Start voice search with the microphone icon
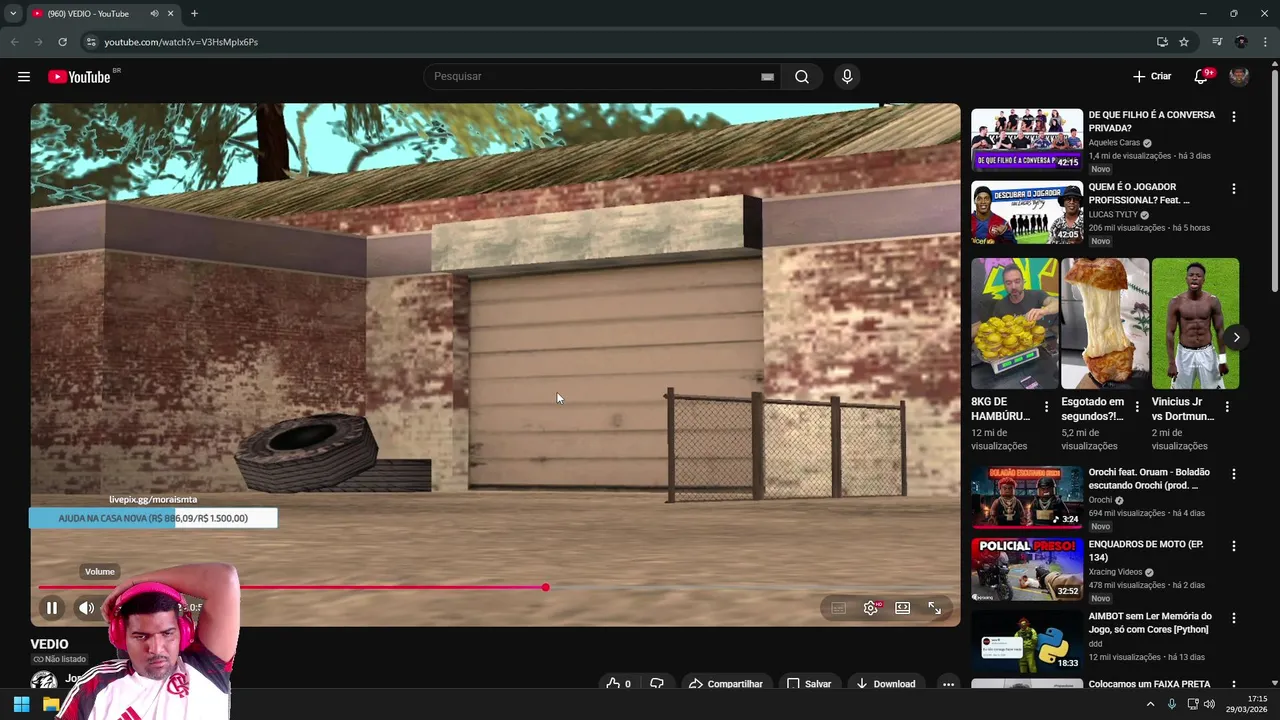The image size is (1280, 720). coord(847,77)
